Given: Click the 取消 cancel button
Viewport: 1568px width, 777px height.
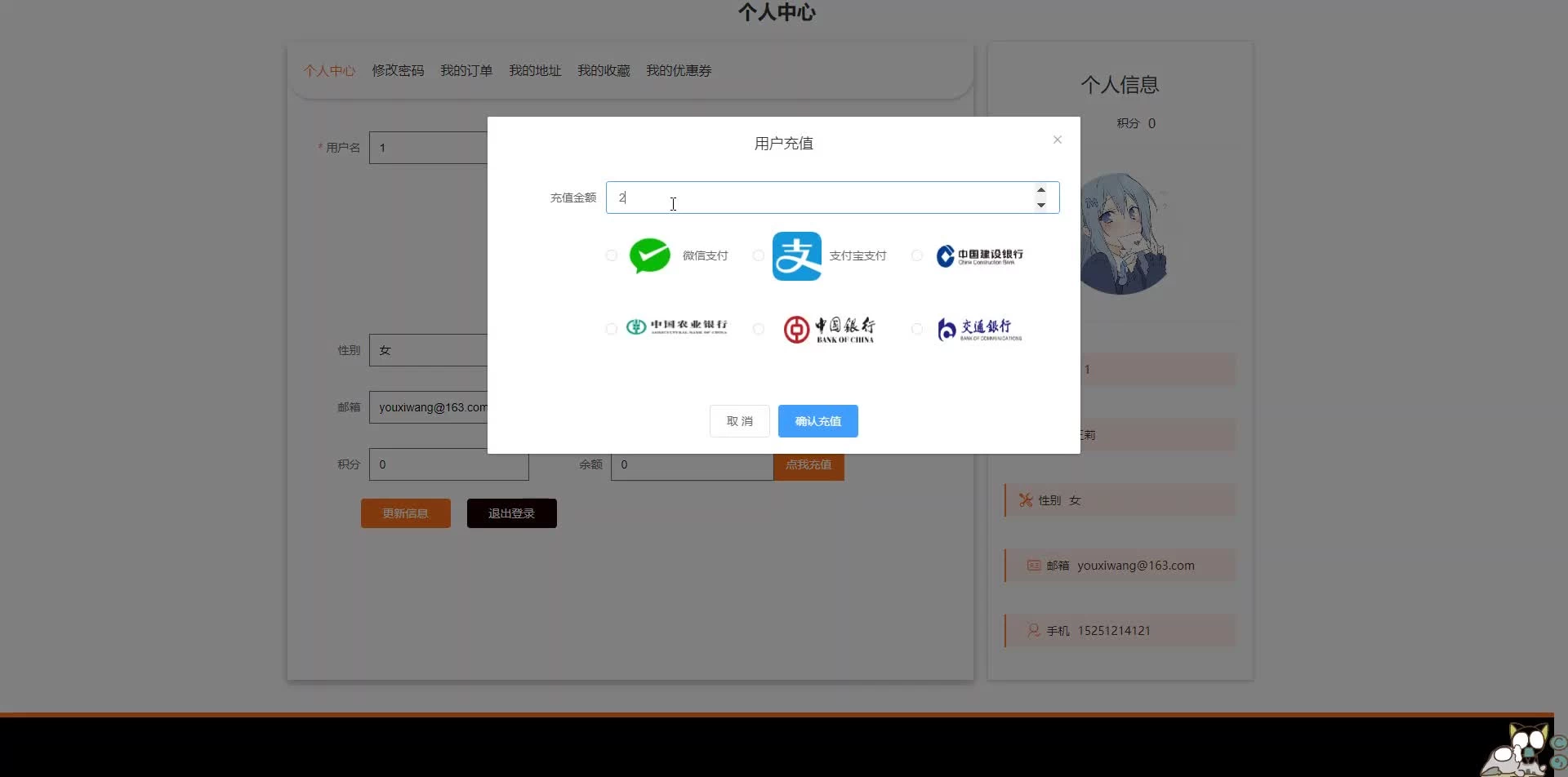Looking at the screenshot, I should pyautogui.click(x=740, y=421).
